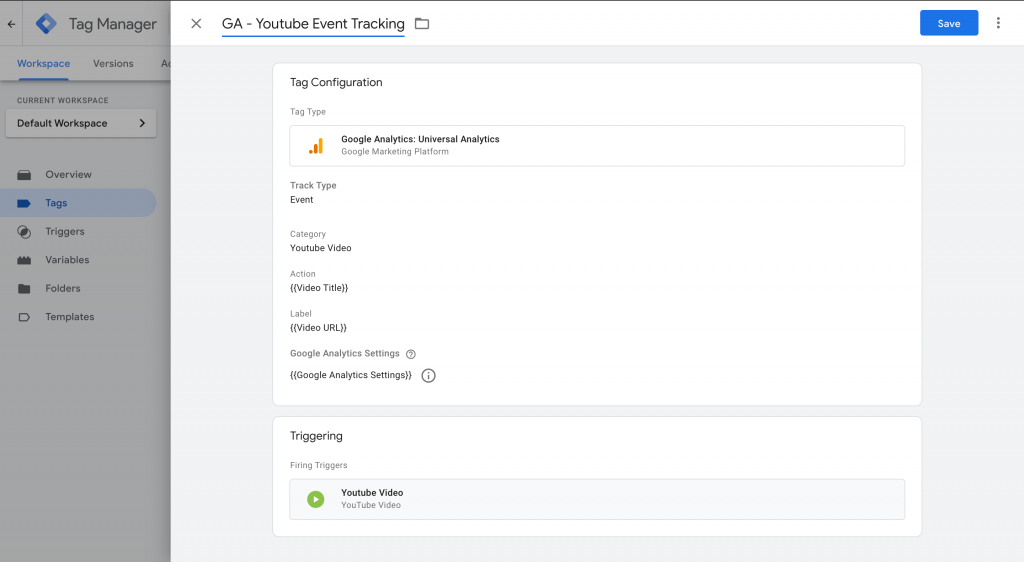1024x562 pixels.
Task: Click the Action value {{Video Title}}
Action: pyautogui.click(x=319, y=288)
